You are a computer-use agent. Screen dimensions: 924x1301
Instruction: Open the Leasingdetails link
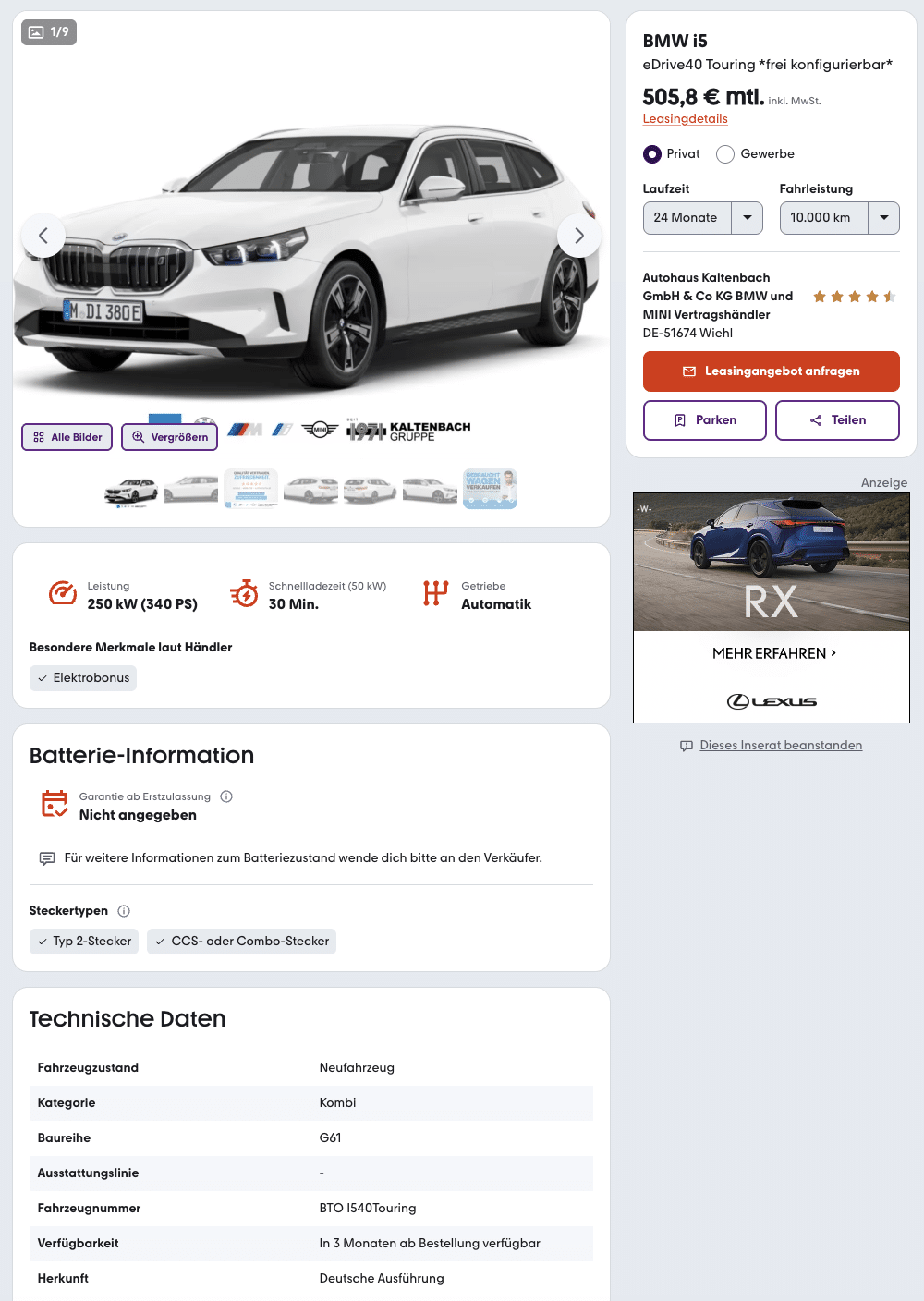pos(686,119)
